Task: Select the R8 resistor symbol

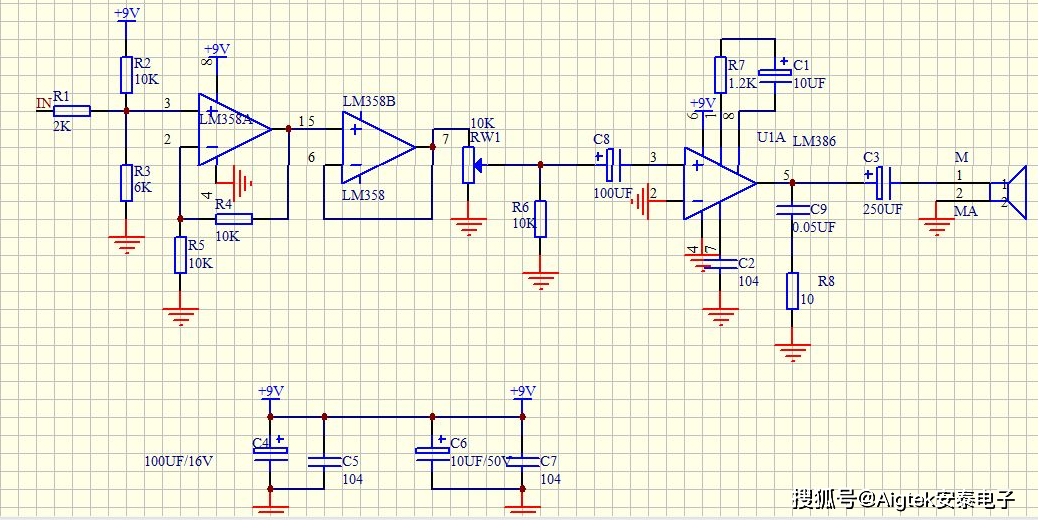Action: tap(792, 291)
